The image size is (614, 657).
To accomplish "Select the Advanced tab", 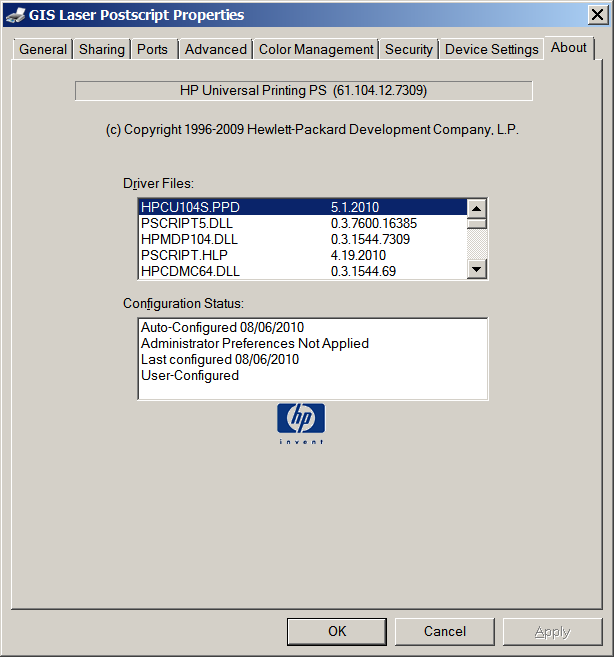I will click(x=216, y=49).
